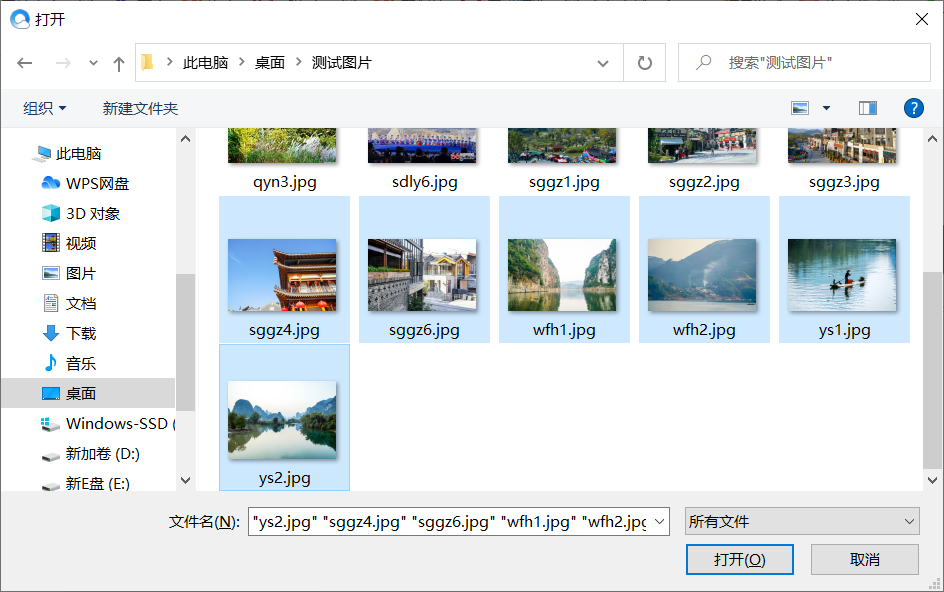Open WPS网盘 in the sidebar
This screenshot has height=592, width=944.
(x=97, y=184)
